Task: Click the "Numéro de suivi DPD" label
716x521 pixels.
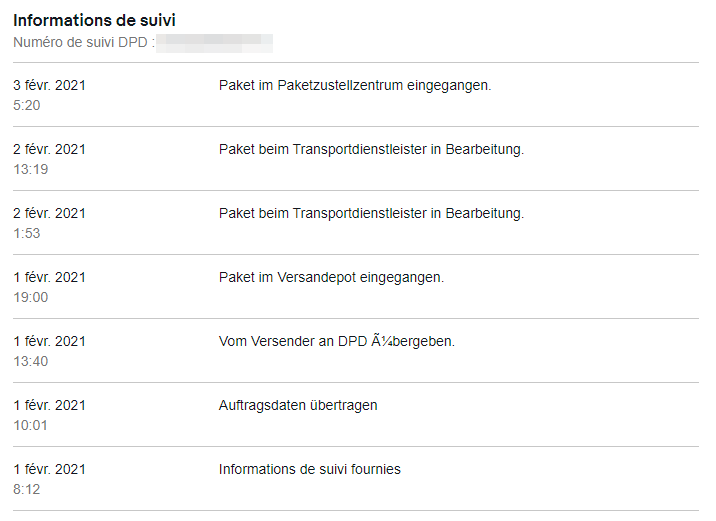Action: [84, 42]
